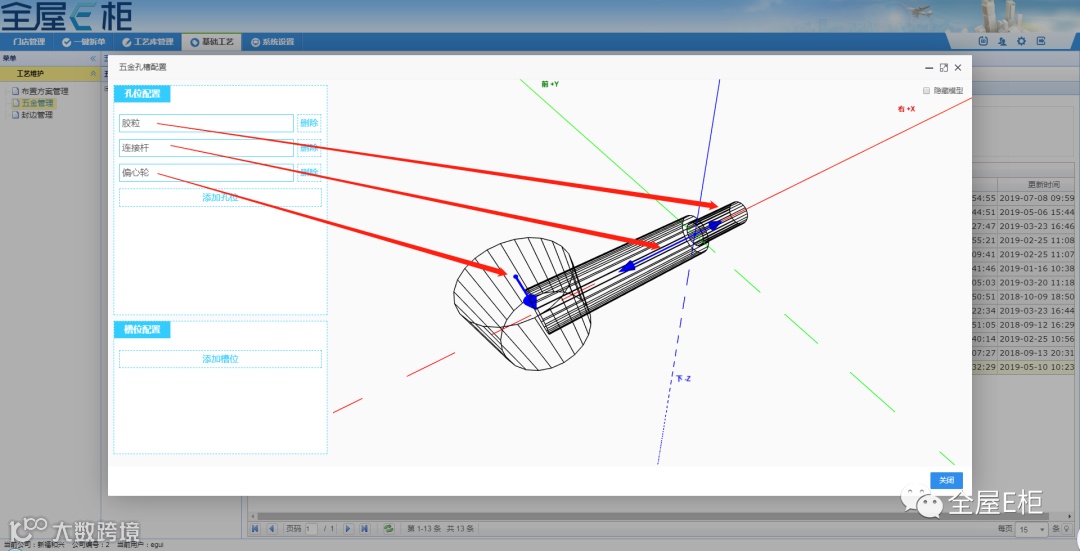
Task: Click the page number input field
Action: tap(311, 529)
